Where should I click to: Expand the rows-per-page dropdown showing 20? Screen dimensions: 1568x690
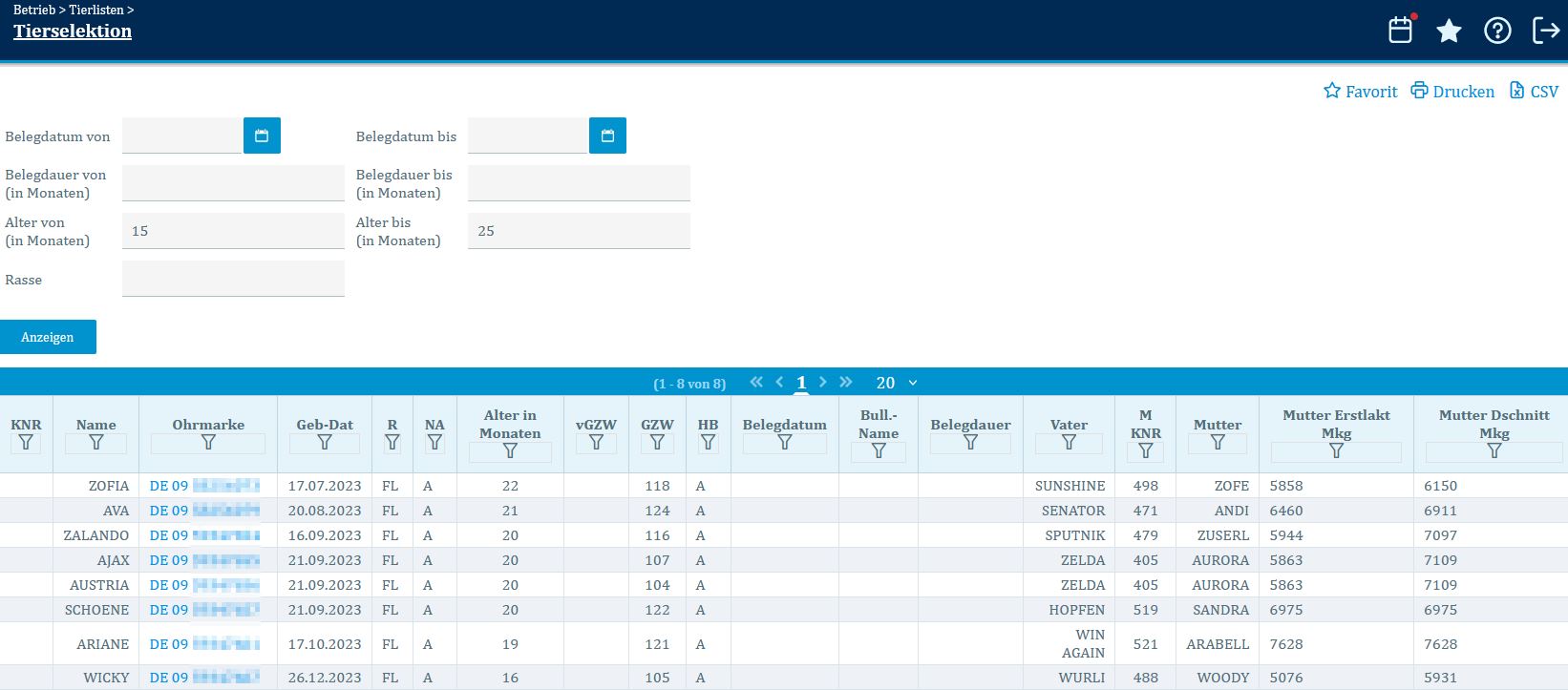(x=897, y=383)
